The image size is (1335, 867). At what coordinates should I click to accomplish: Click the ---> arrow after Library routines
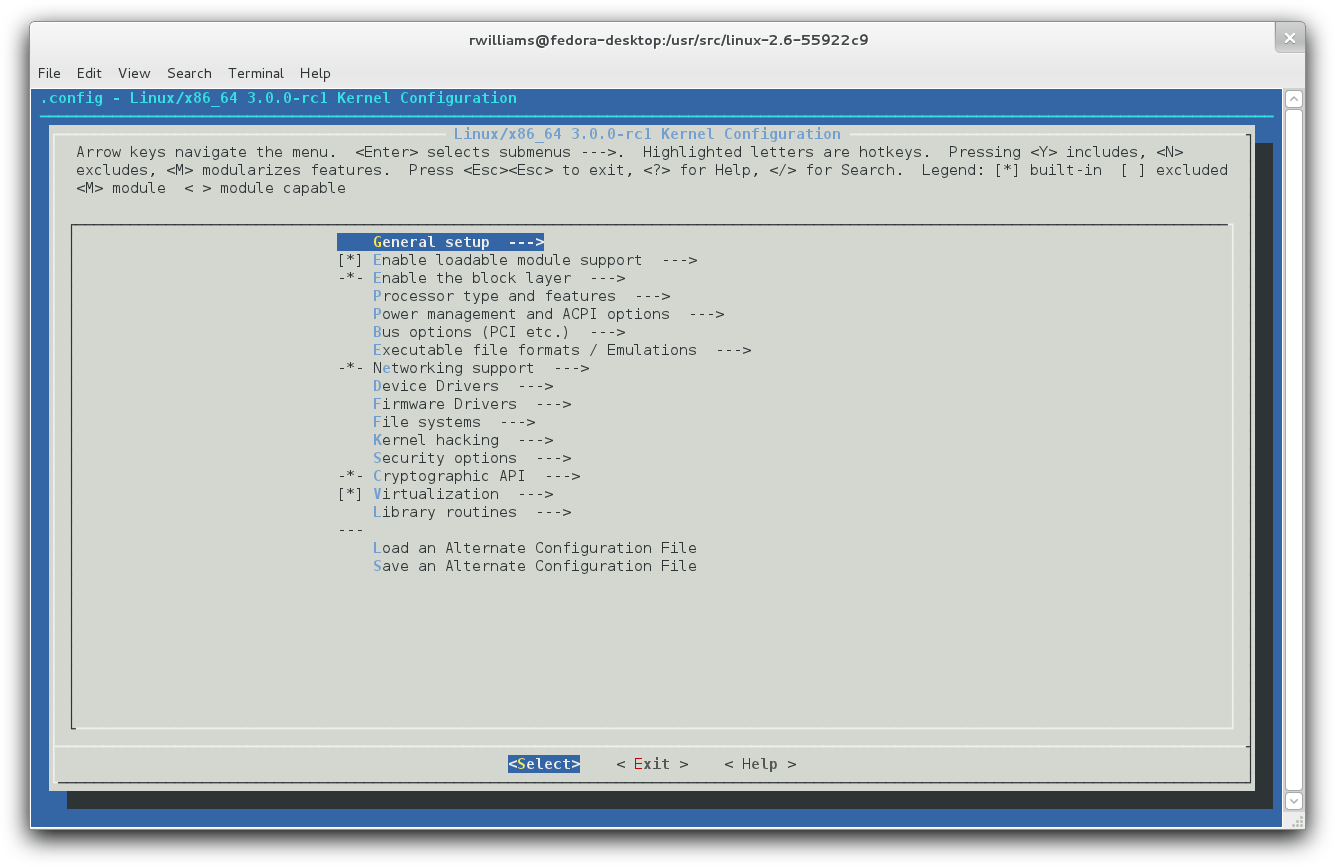553,512
